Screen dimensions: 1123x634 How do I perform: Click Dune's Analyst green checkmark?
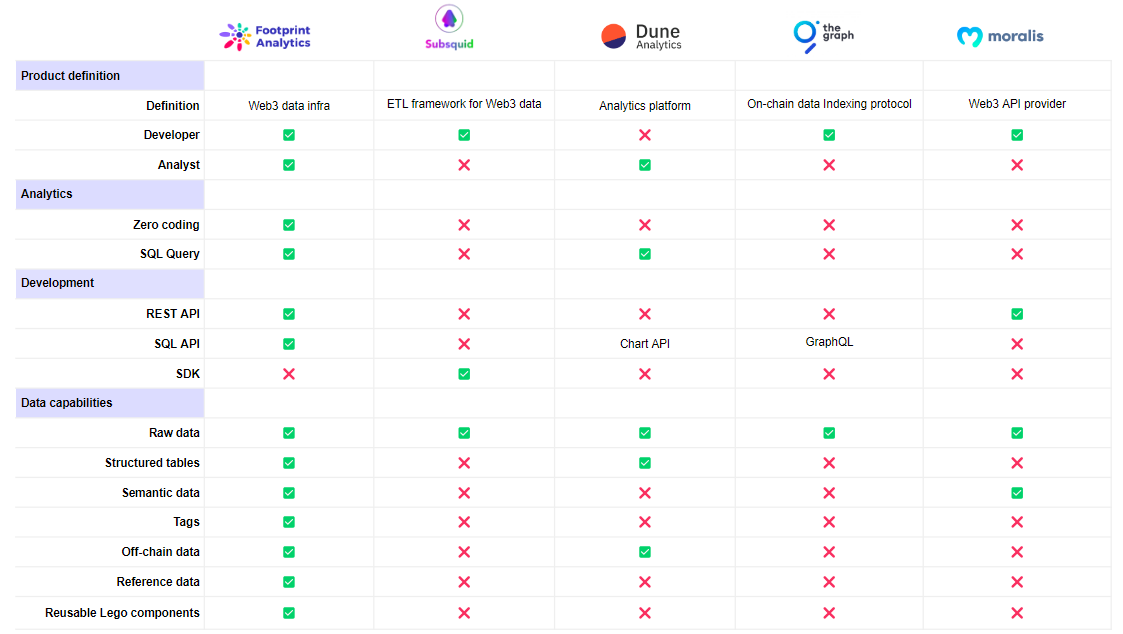point(645,165)
